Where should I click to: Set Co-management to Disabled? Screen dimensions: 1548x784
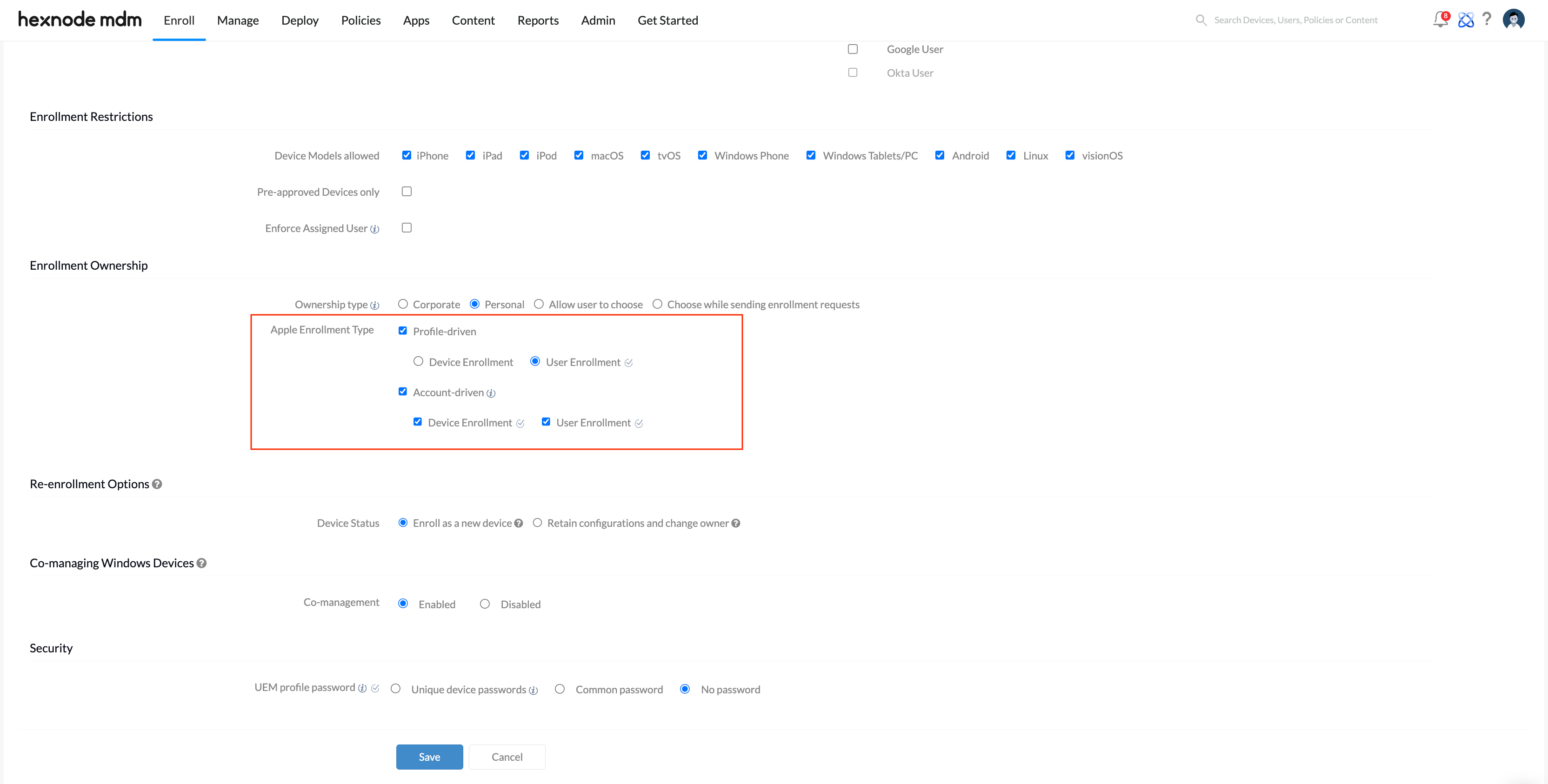484,604
